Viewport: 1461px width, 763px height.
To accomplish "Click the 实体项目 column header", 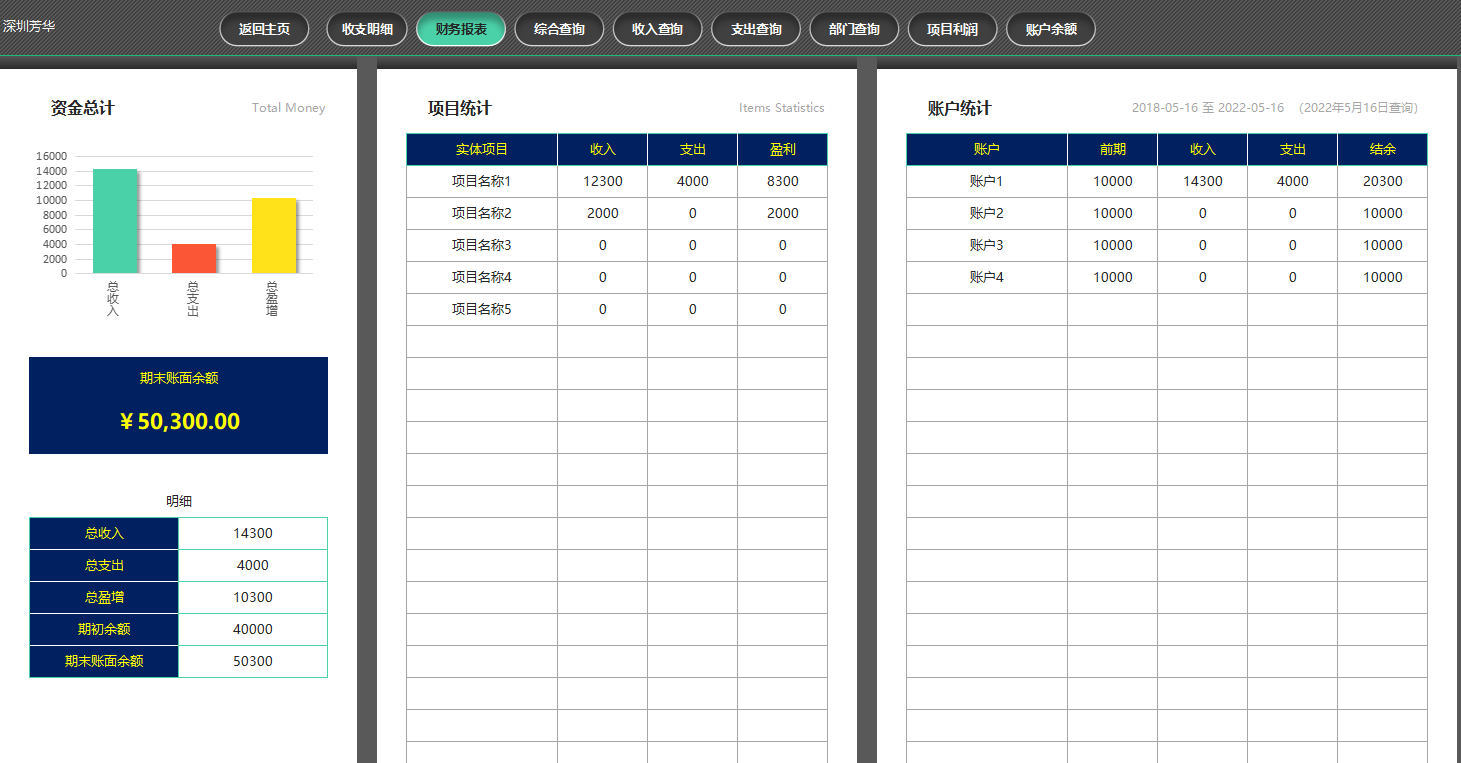I will coord(482,149).
